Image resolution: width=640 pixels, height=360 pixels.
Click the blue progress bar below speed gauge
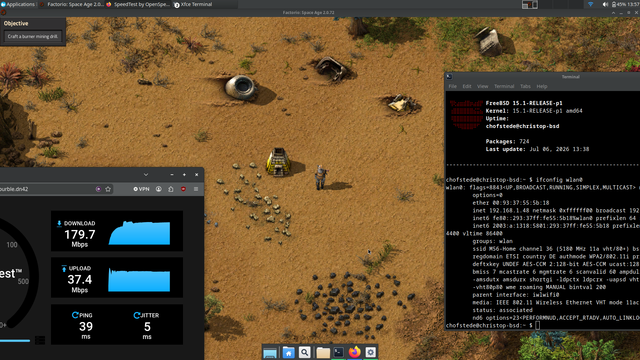(x=15, y=340)
